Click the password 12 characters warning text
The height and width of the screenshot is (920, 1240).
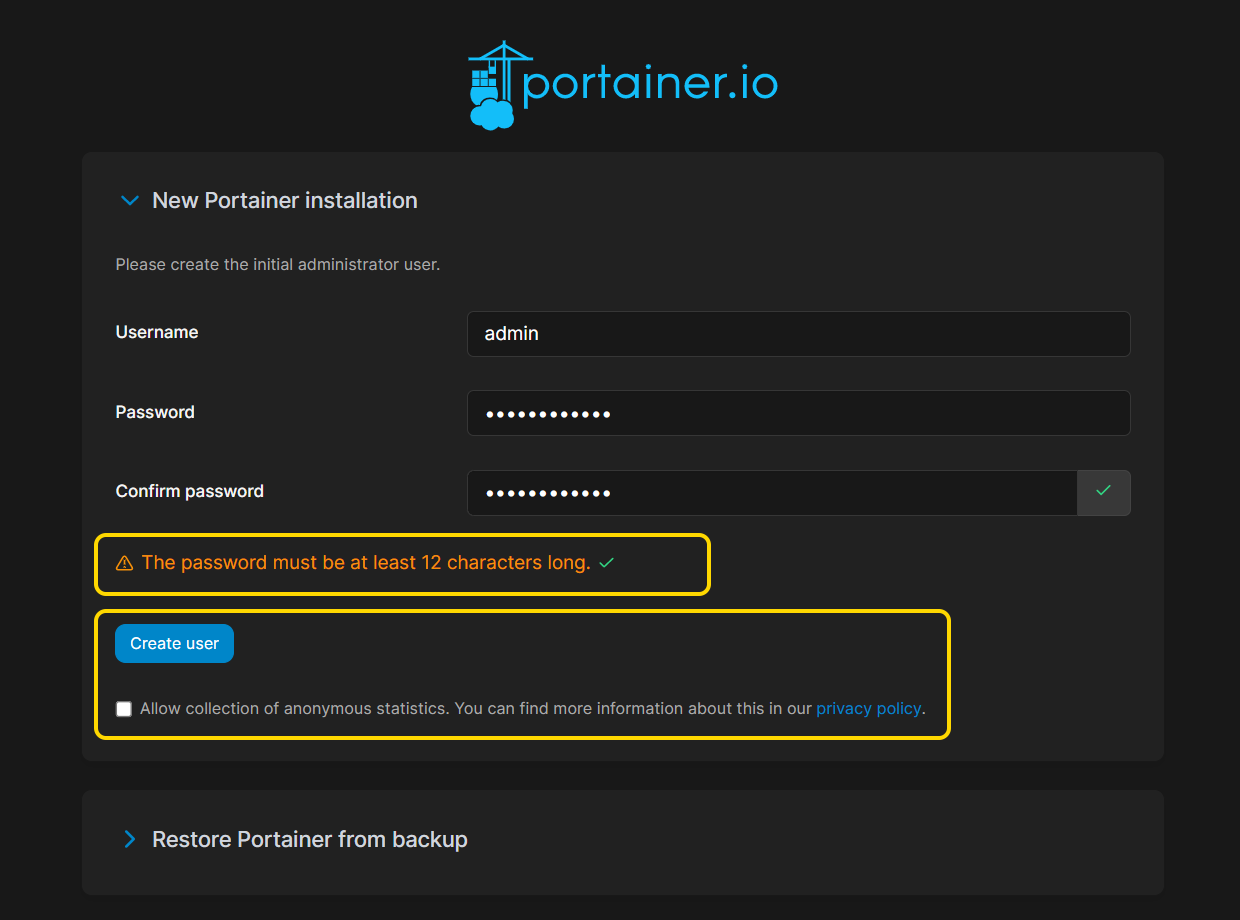click(366, 563)
